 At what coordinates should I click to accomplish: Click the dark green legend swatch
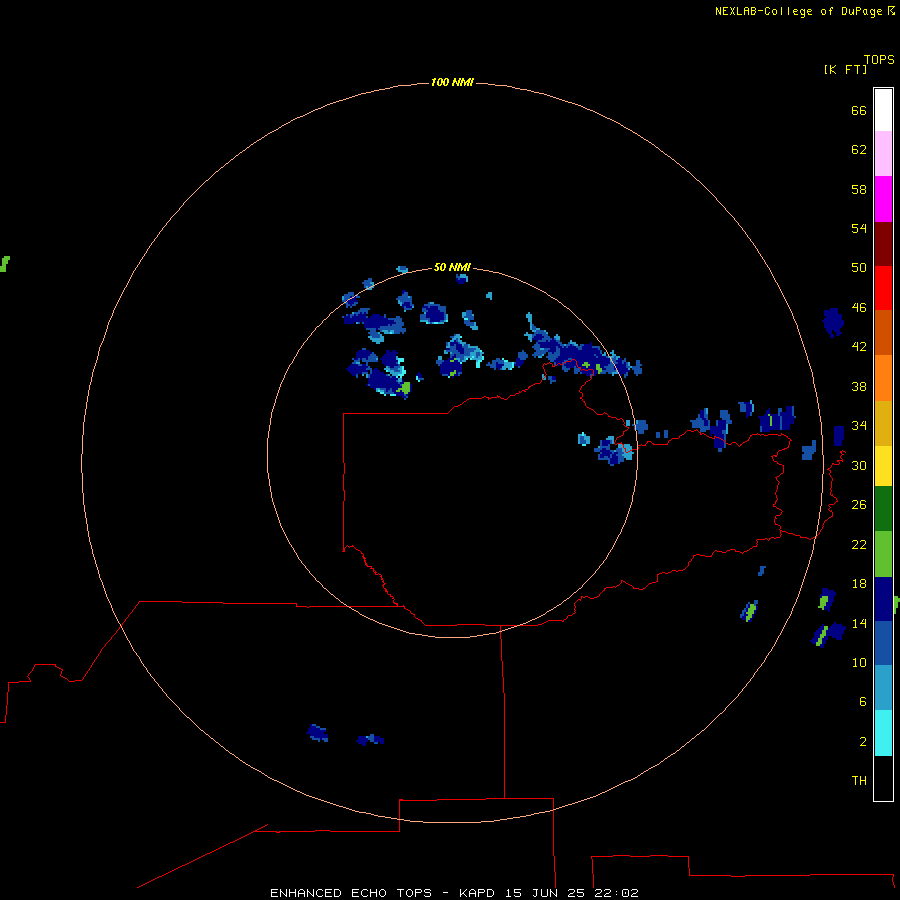(x=883, y=509)
